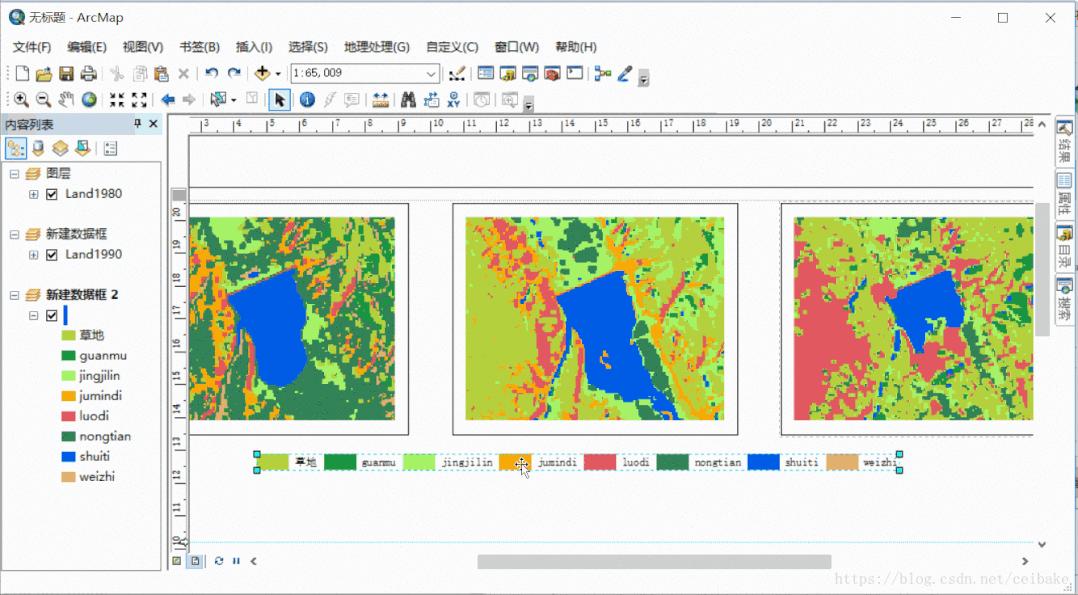Toggle Land1990 layer visibility off

(x=51, y=255)
